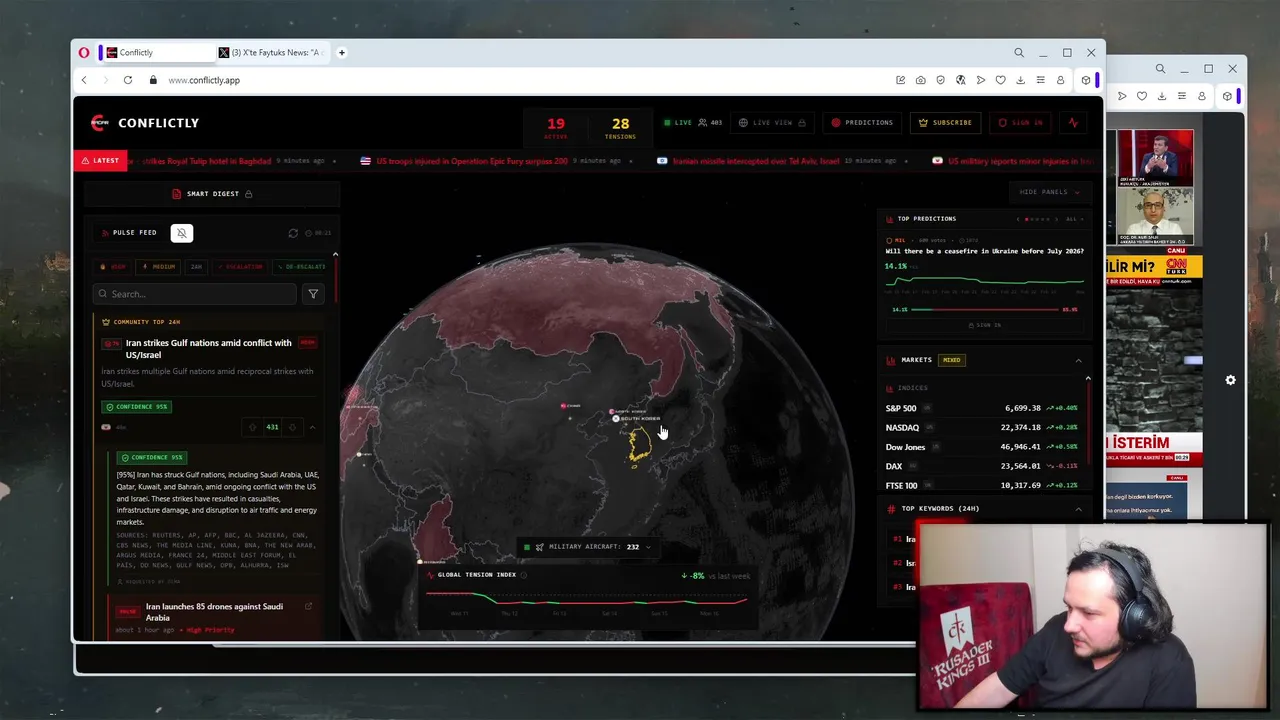The height and width of the screenshot is (720, 1280).
Task: Click the feed Search input field
Action: pyautogui.click(x=194, y=294)
